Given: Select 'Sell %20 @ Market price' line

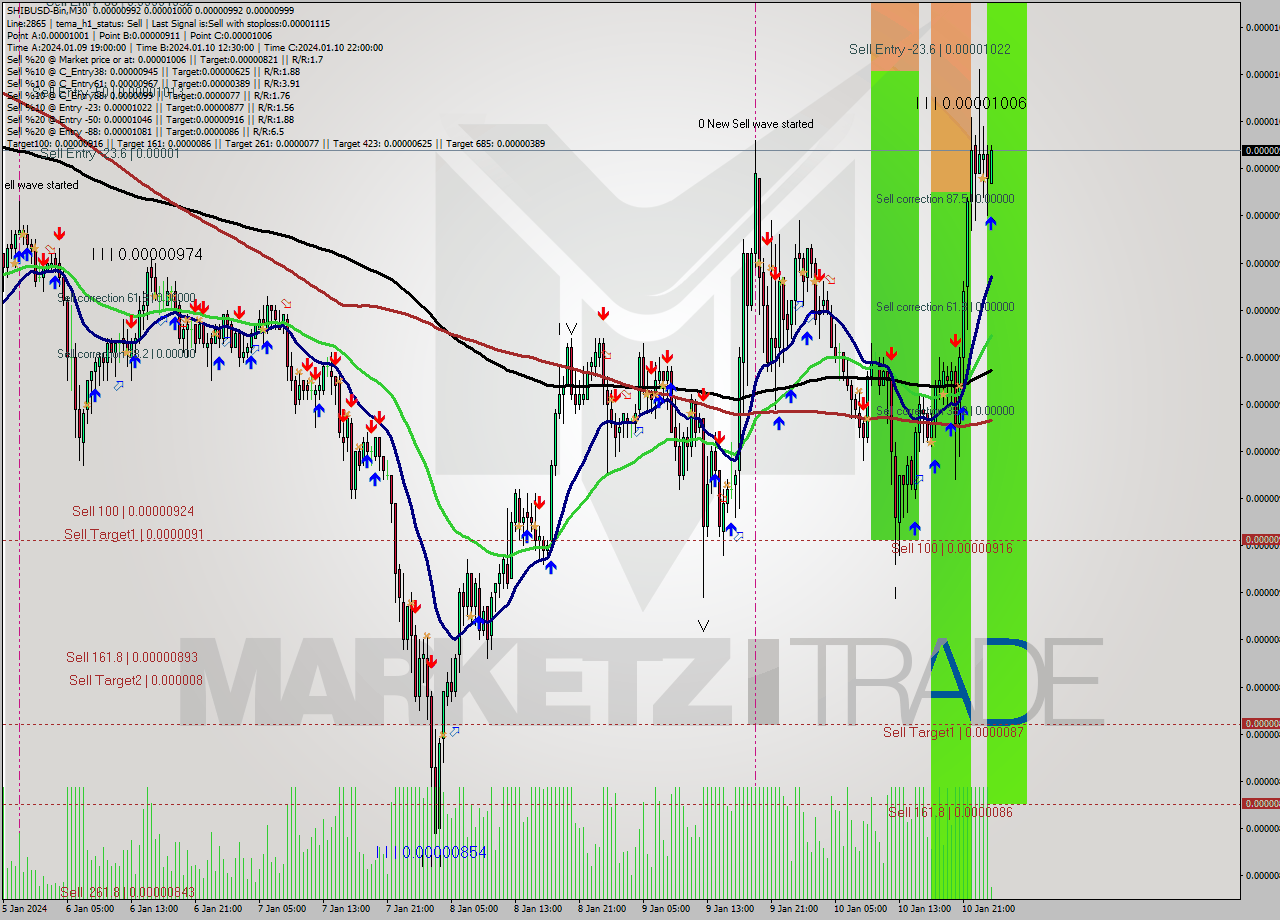Looking at the screenshot, I should coord(164,59).
